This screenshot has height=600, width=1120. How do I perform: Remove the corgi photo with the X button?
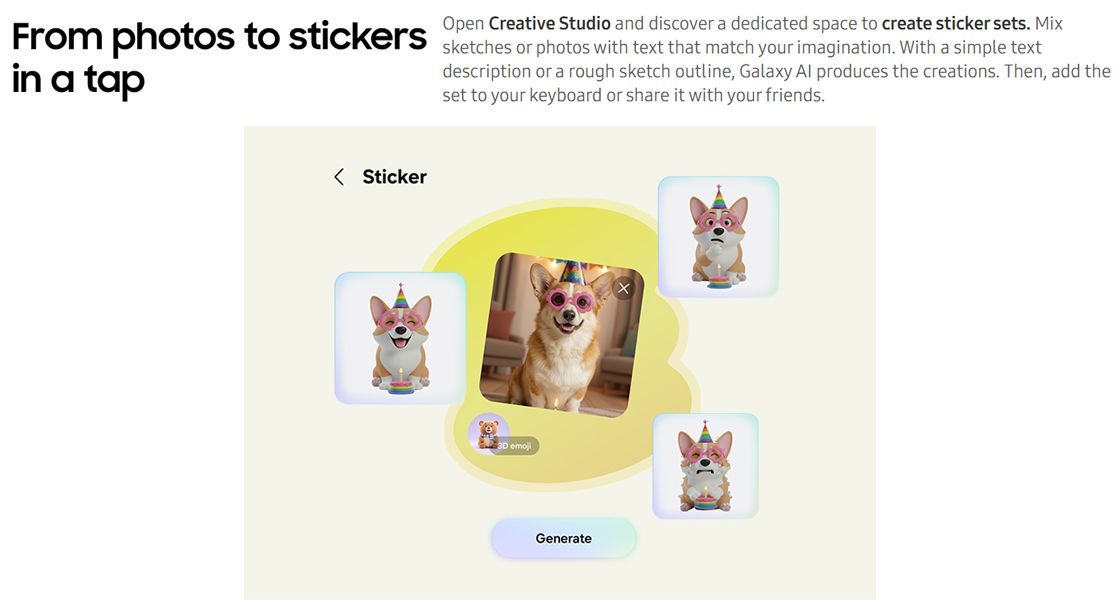tap(624, 288)
